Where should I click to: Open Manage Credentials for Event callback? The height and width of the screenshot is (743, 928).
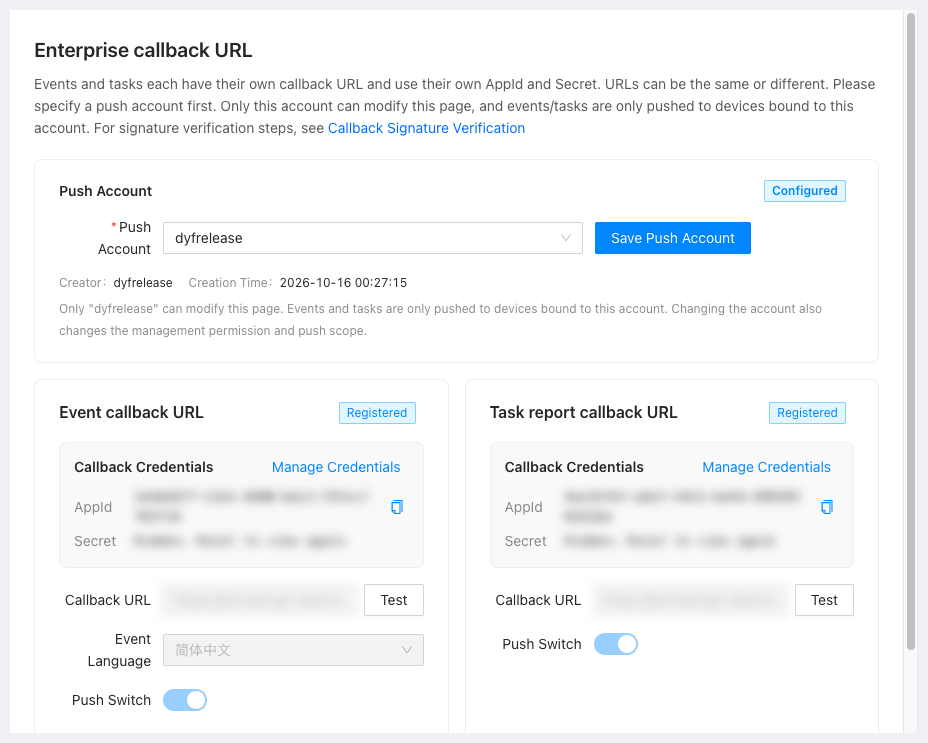(x=336, y=467)
